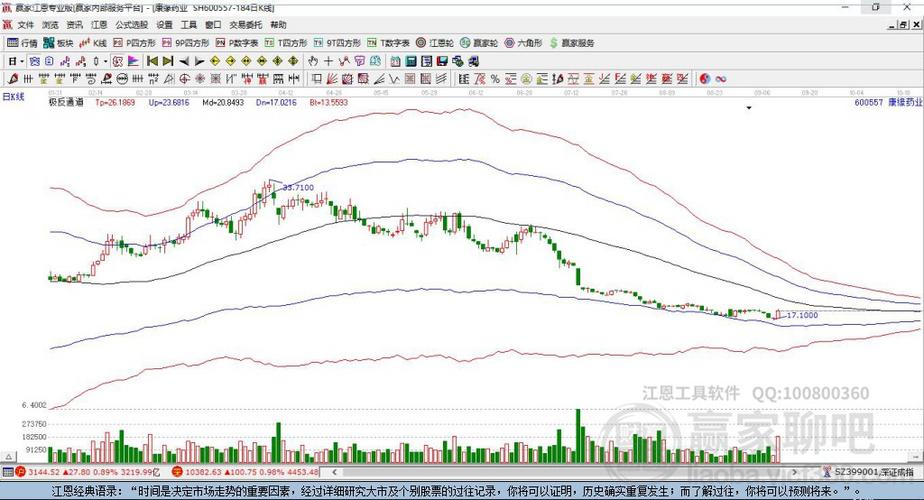The height and width of the screenshot is (500, 924).
Task: Click the parallel diagonal lines icon
Action: click(x=441, y=79)
